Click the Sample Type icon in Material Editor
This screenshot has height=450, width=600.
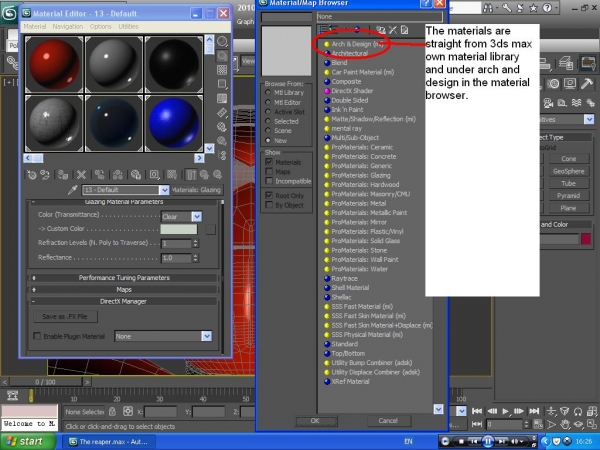click(x=222, y=41)
